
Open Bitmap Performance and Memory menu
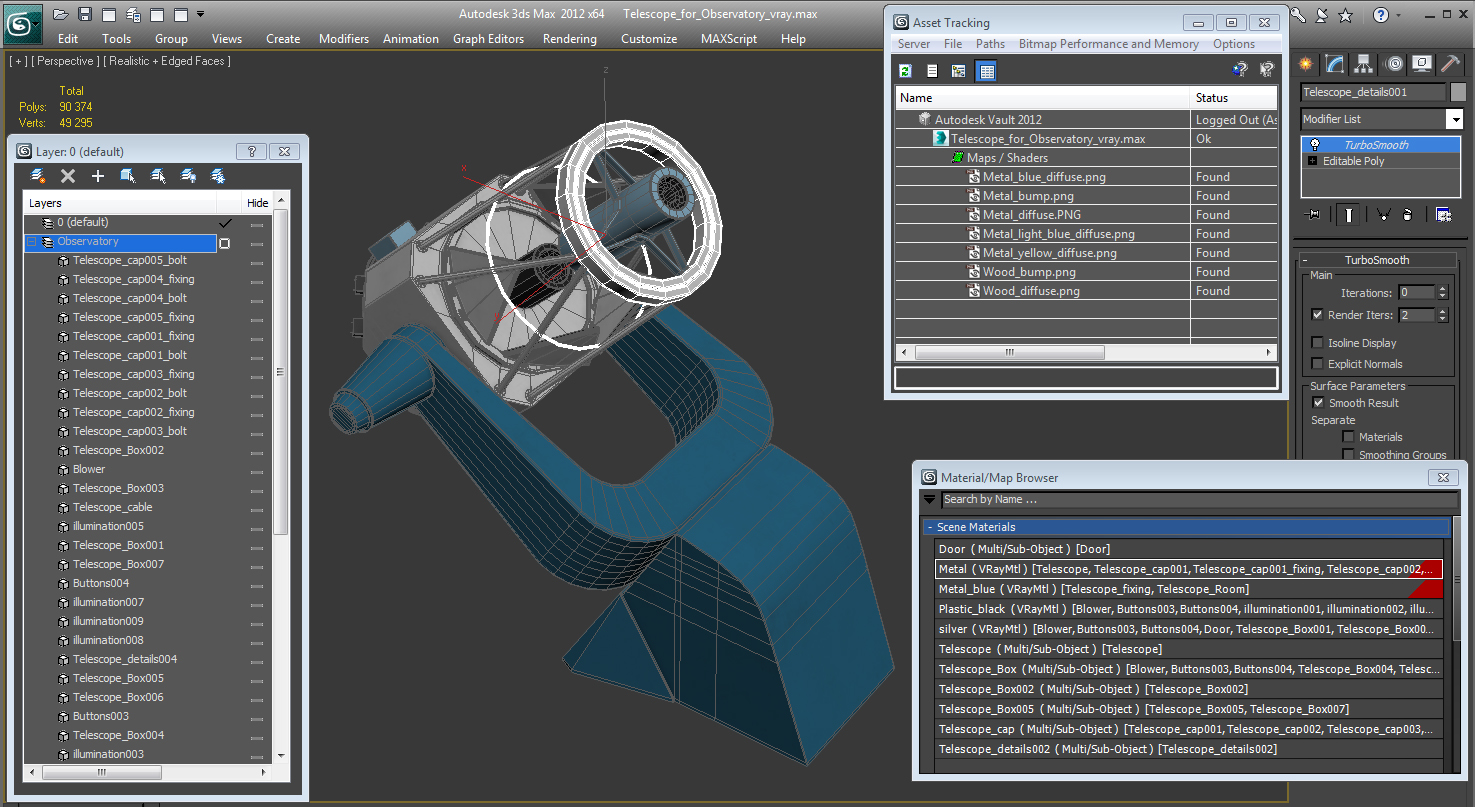(x=1109, y=44)
